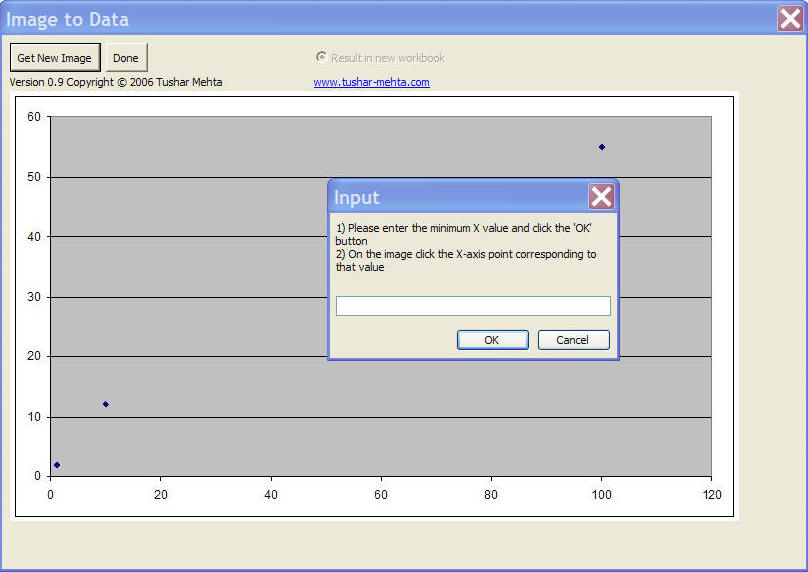Click the Y-axis label '30'
The image size is (808, 572).
34,297
